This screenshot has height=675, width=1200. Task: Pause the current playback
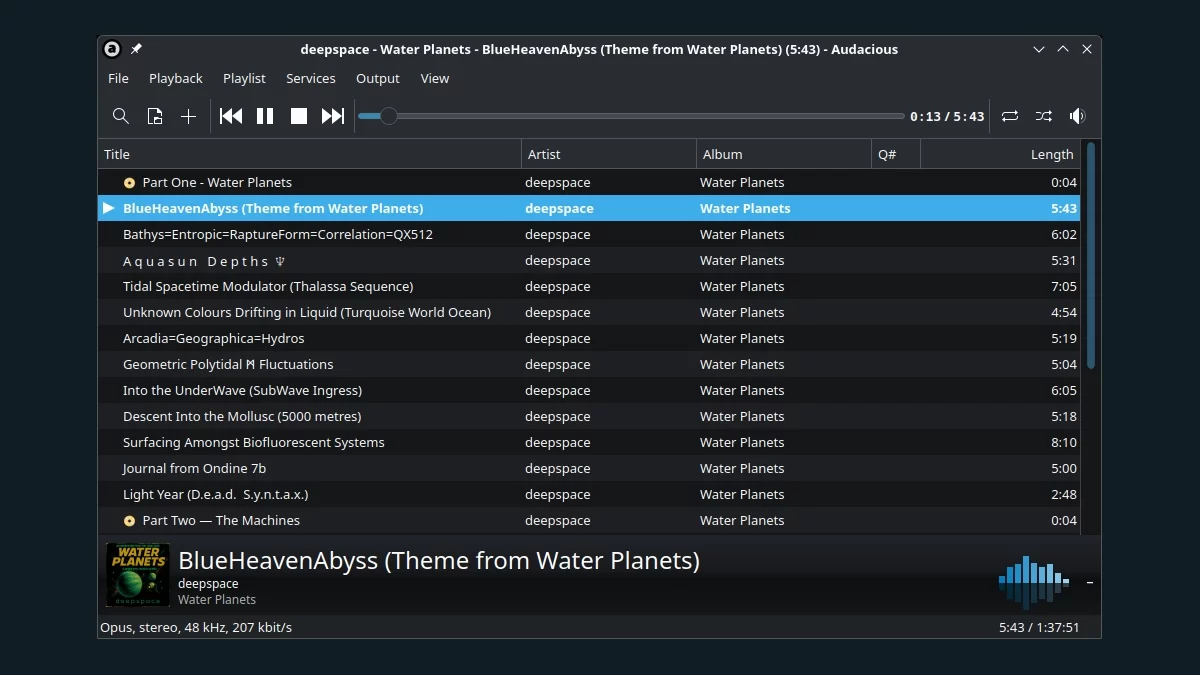[265, 116]
